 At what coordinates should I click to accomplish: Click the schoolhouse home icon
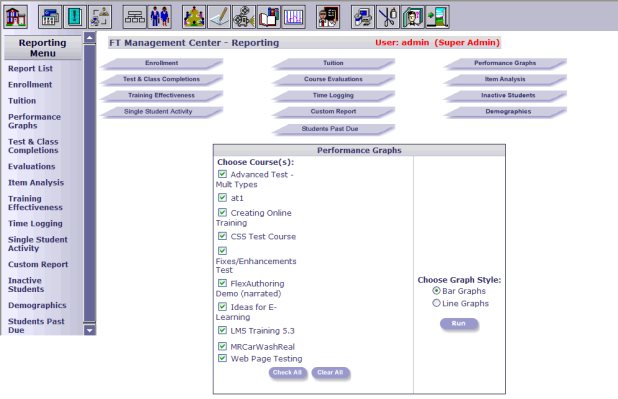point(15,17)
